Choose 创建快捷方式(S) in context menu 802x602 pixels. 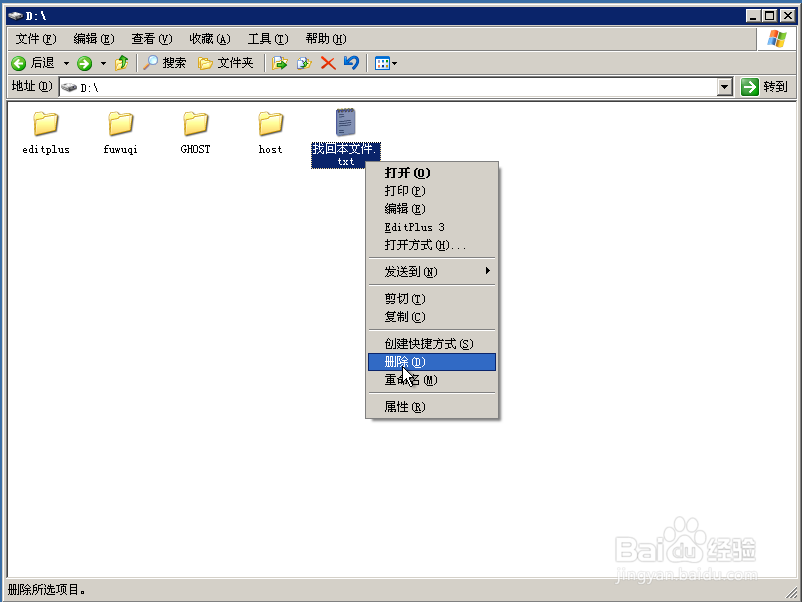click(x=432, y=344)
